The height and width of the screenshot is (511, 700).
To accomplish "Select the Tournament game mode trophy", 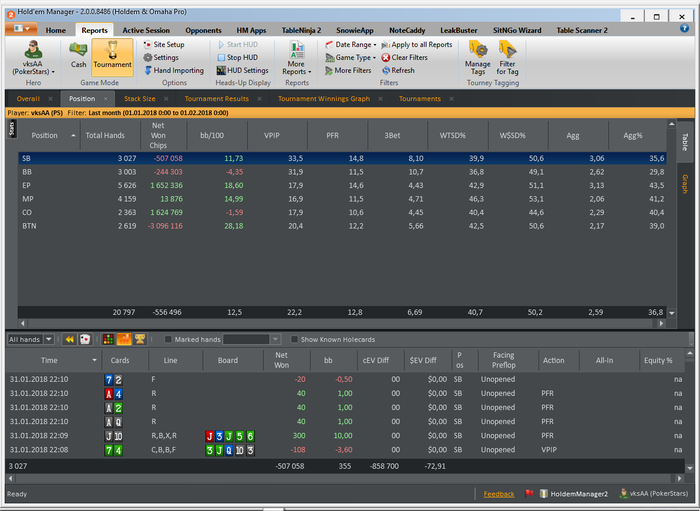I will tap(112, 57).
